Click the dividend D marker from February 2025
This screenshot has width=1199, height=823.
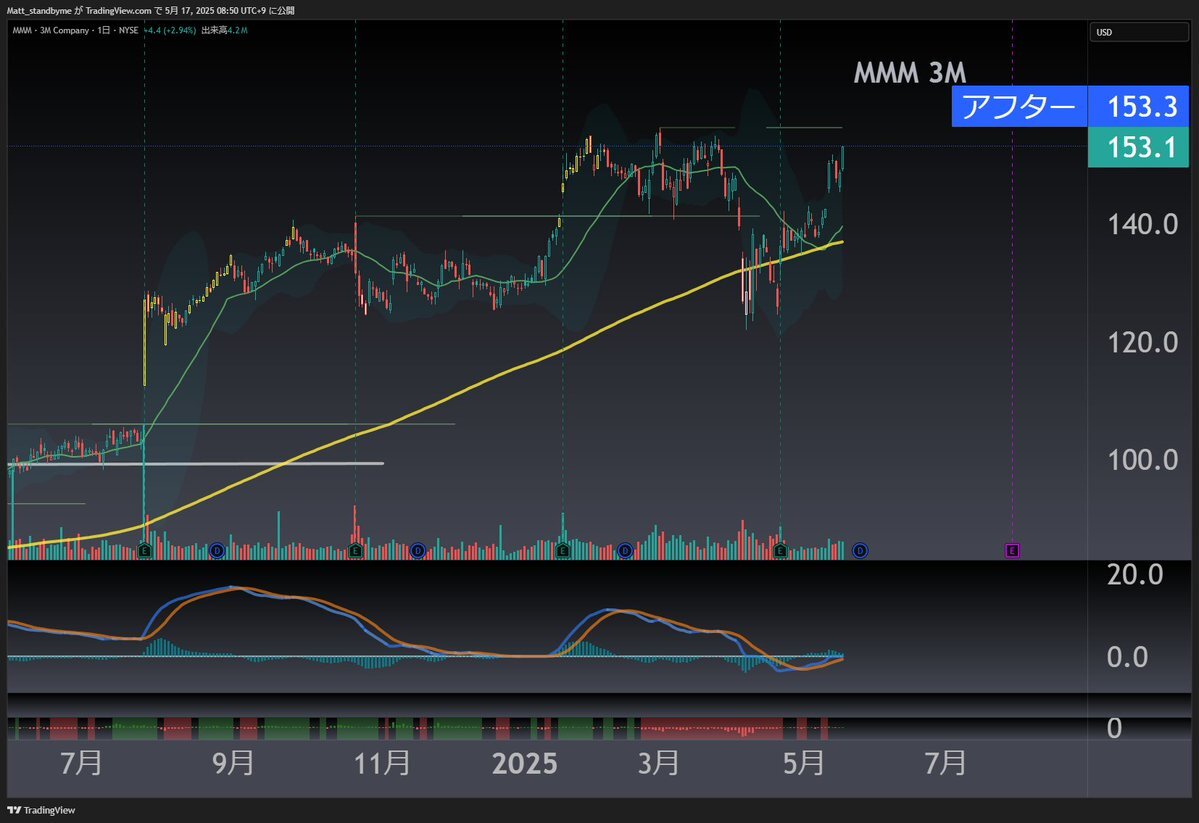tap(625, 550)
